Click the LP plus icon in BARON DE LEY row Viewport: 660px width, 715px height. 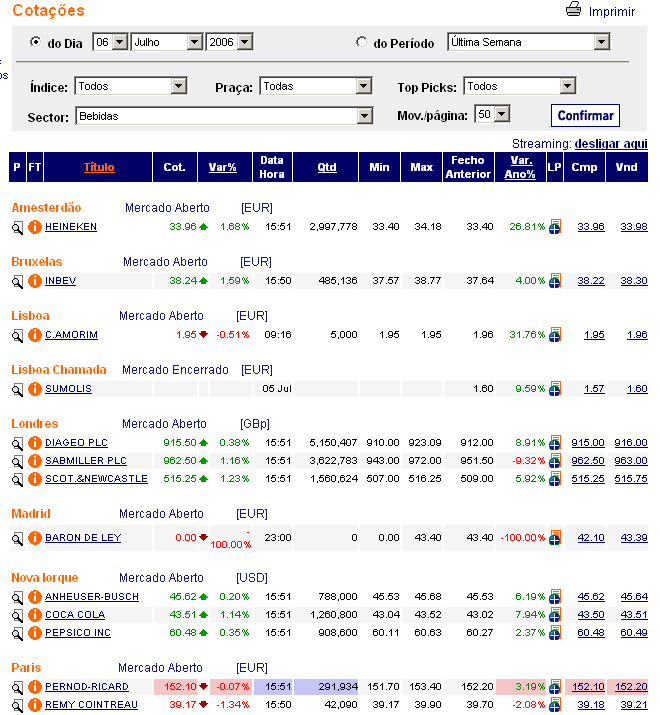555,539
